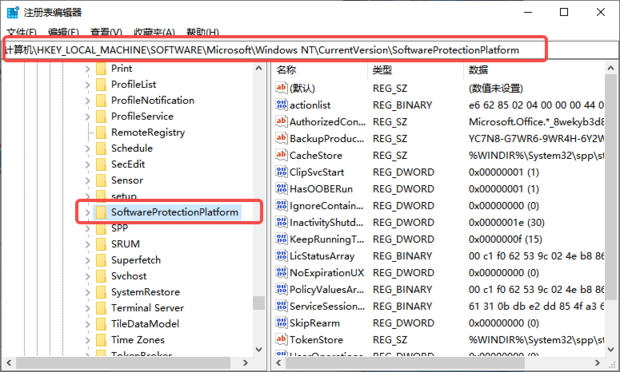Screen dimensions: 620x372
Task: Click the tree pane vertical scrollbar thumb
Action: (259, 303)
